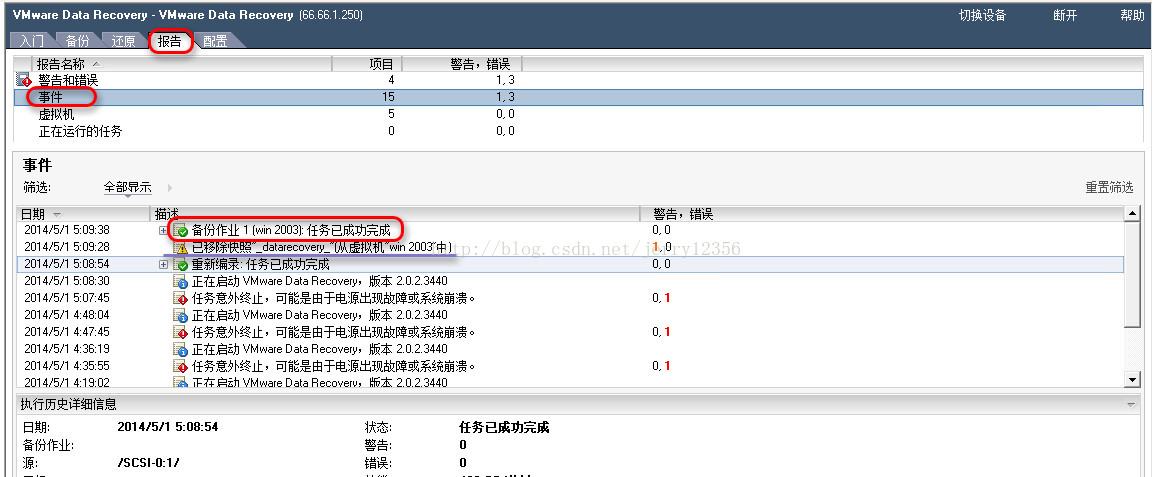The image size is (1153, 477).
Task: Click the 15 项目 count for 事件
Action: [x=388, y=97]
